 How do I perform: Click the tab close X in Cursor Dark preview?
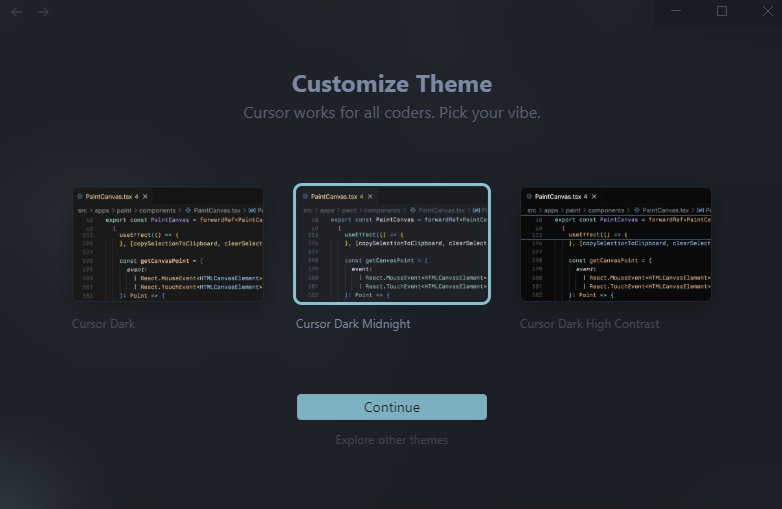pos(147,197)
